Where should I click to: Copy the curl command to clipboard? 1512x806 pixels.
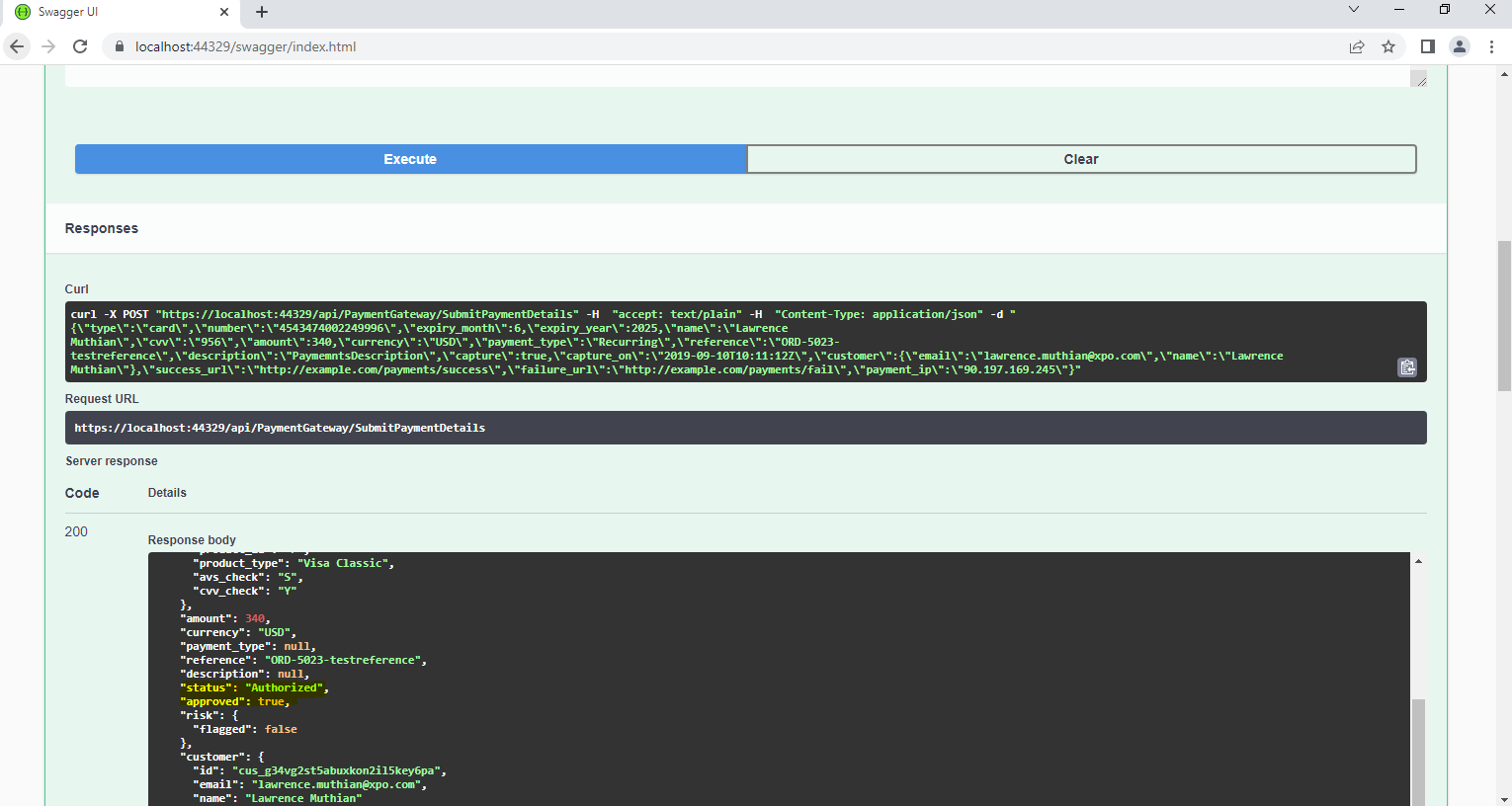click(x=1407, y=366)
